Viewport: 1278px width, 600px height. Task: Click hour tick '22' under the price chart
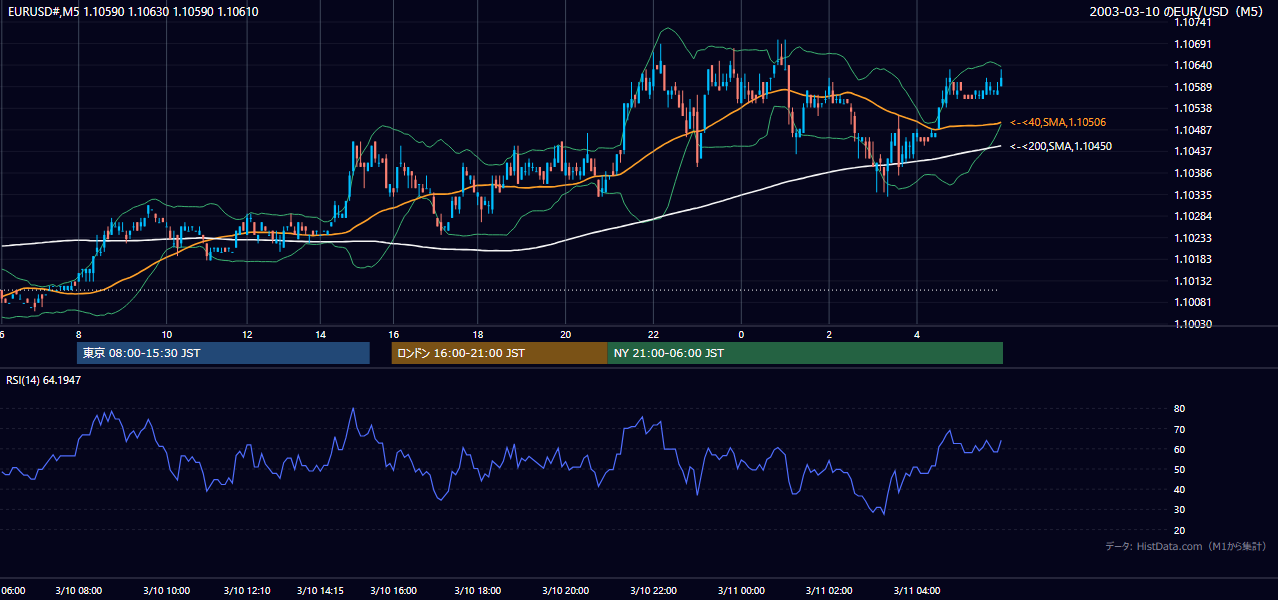click(654, 334)
